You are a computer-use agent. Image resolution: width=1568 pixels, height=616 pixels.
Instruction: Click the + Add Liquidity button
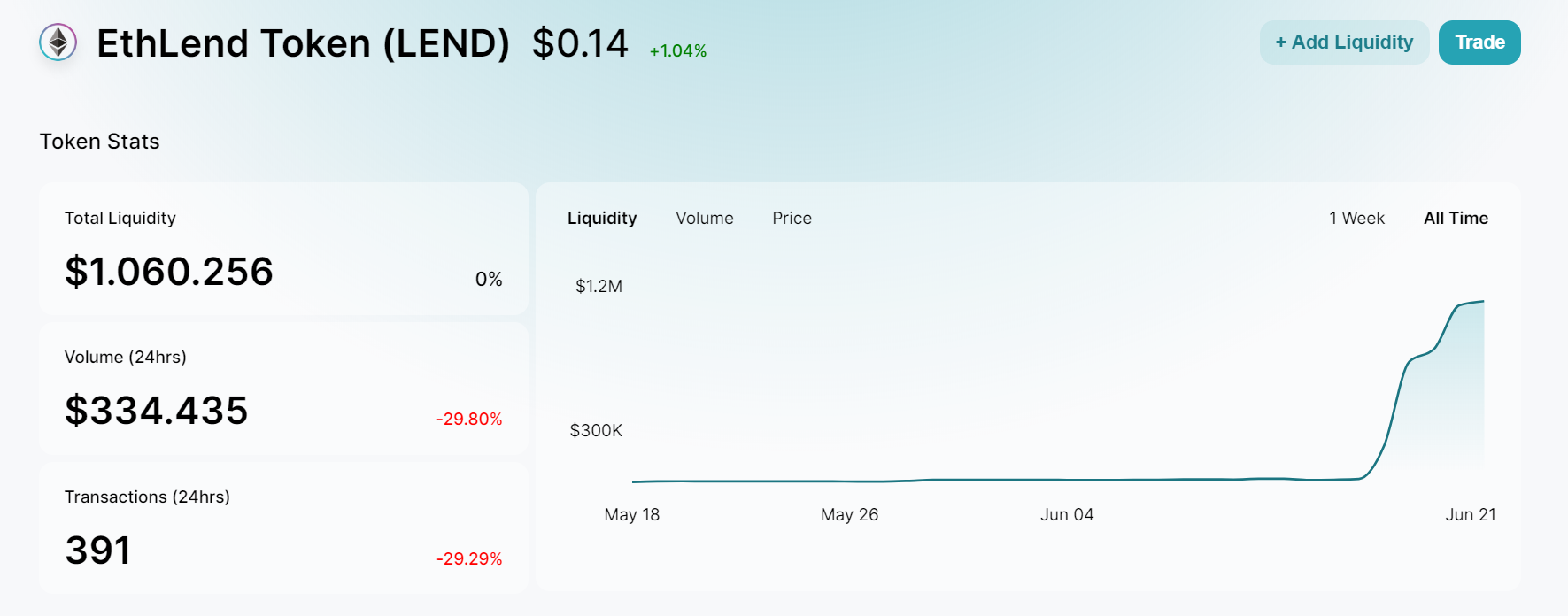(1344, 42)
